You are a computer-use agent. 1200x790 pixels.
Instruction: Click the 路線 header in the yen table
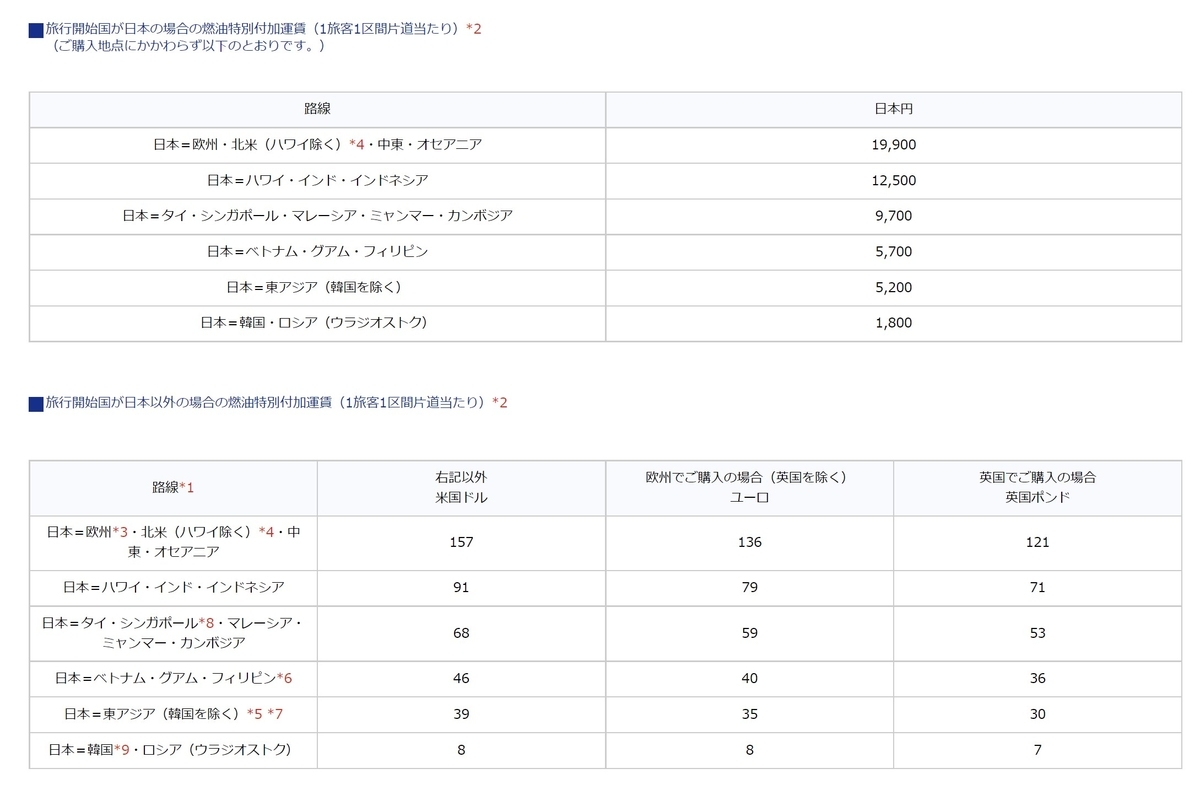[x=317, y=108]
